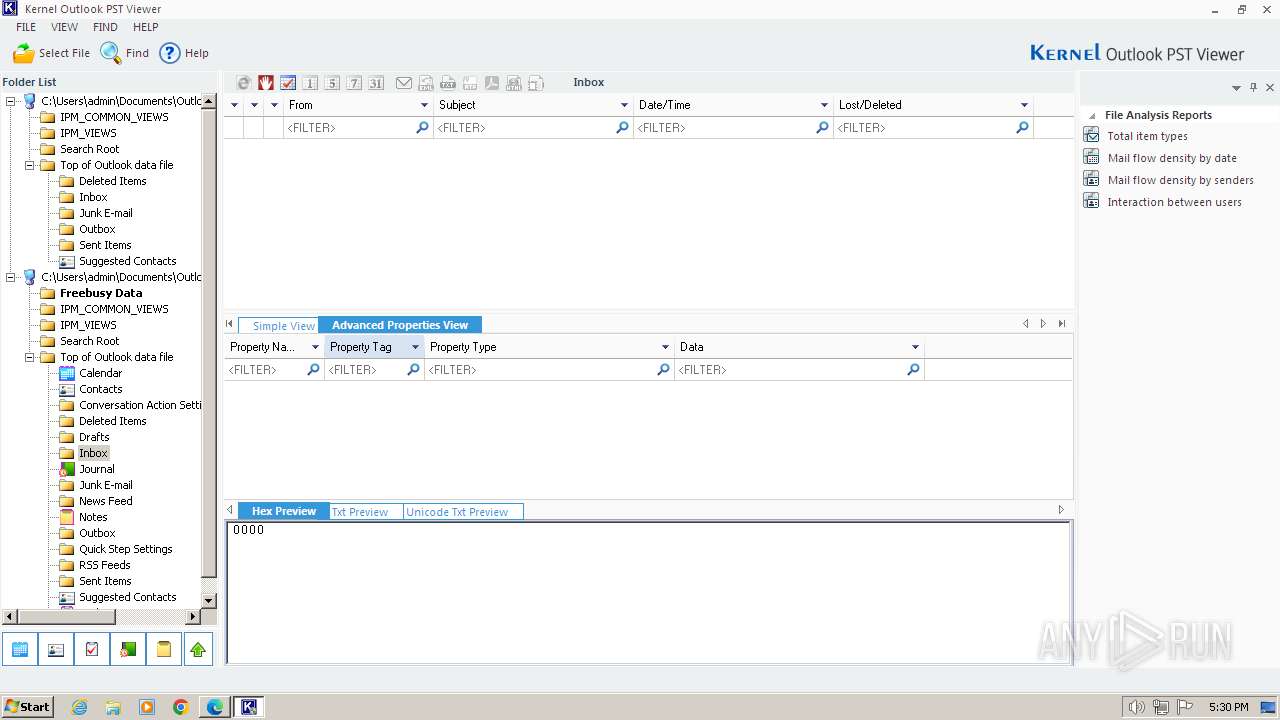Open the Notes shortcut button

[x=163, y=650]
